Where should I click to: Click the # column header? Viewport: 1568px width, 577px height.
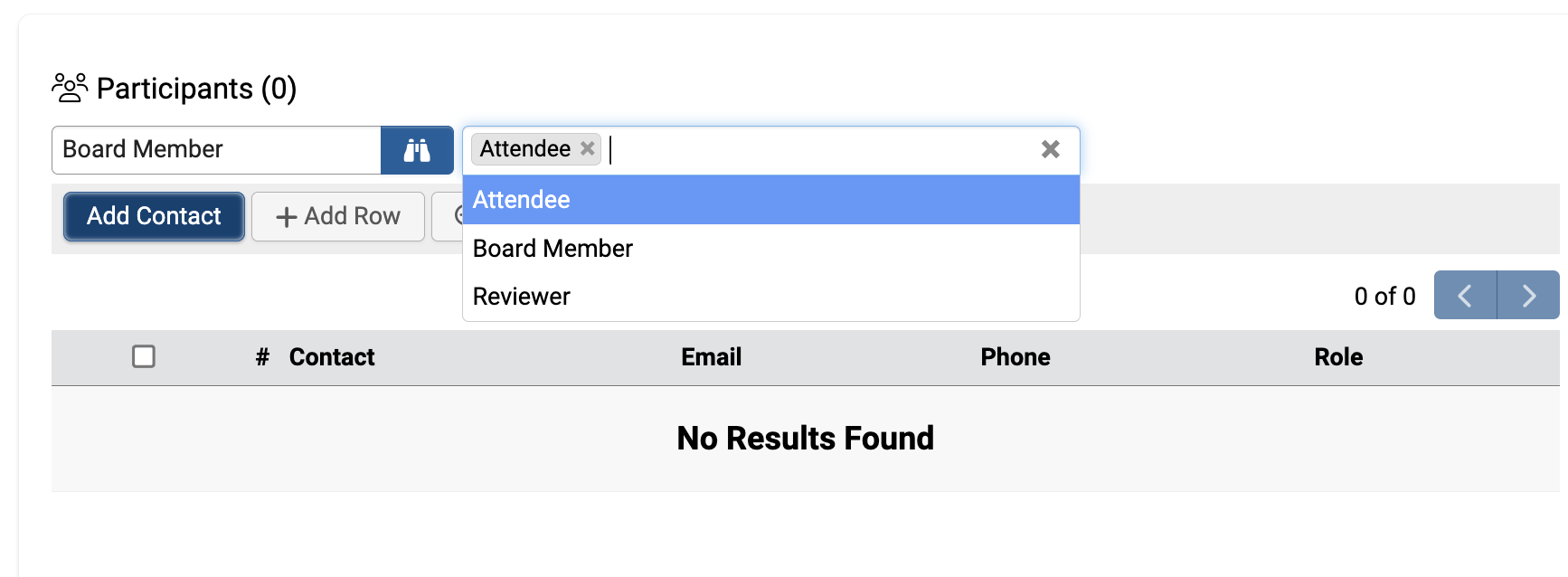[262, 357]
